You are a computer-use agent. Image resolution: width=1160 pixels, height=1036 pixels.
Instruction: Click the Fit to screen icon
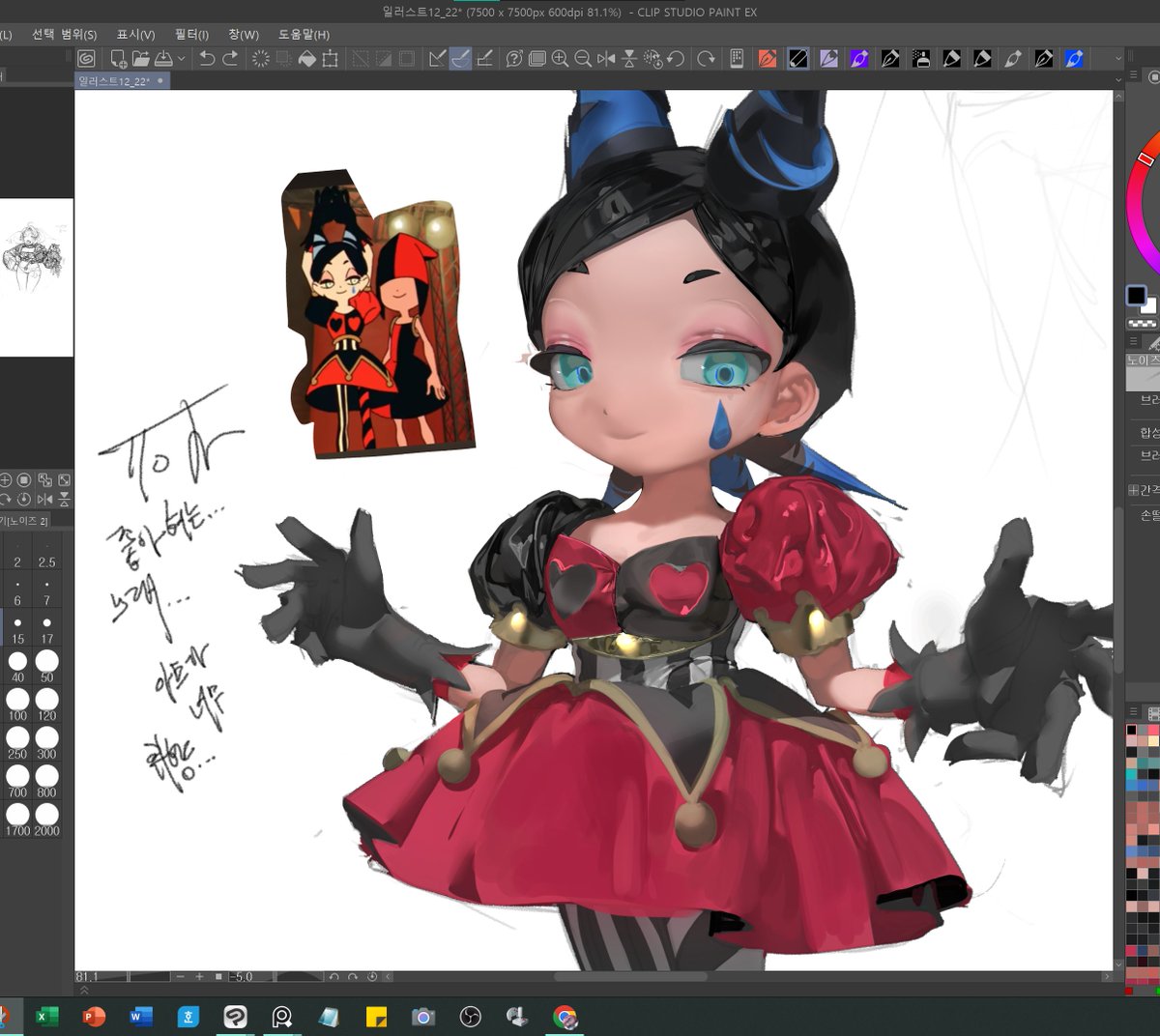tap(536, 59)
